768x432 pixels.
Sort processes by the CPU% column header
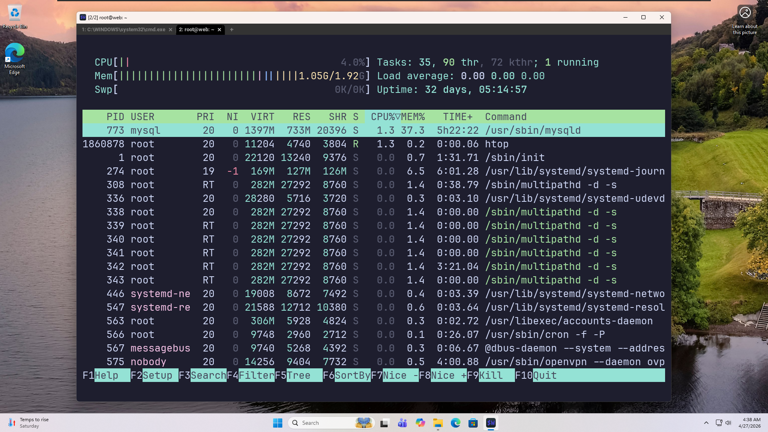coord(383,117)
